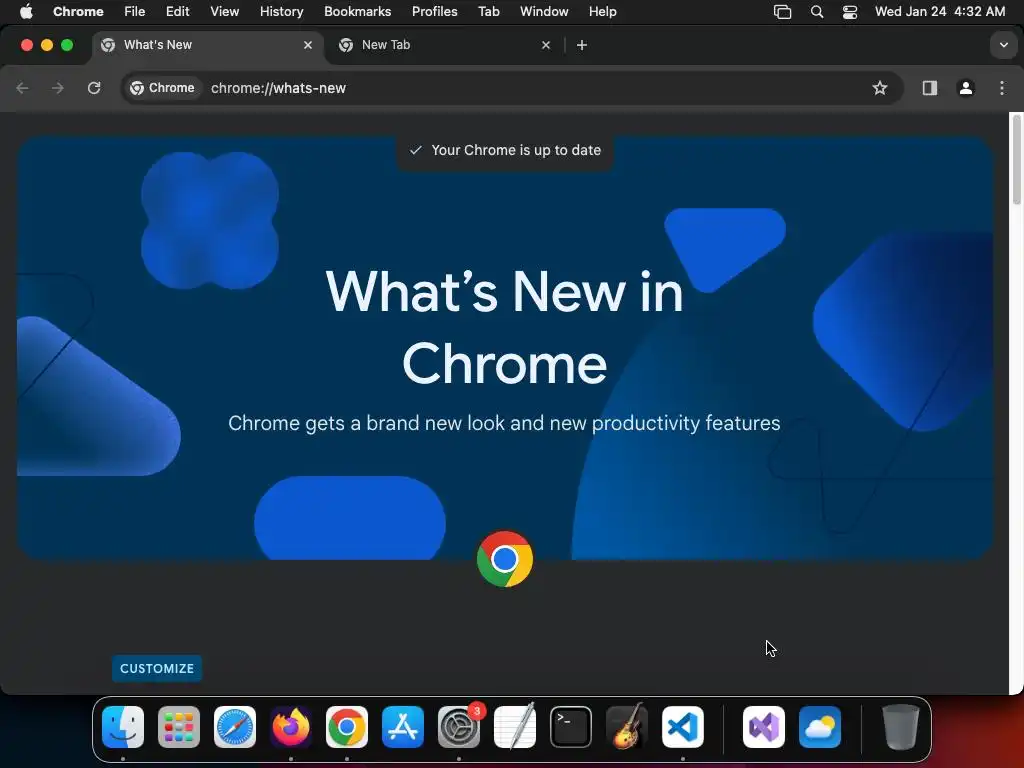Open Control Center in the menu bar
Image resolution: width=1024 pixels, height=768 pixels.
coord(850,12)
